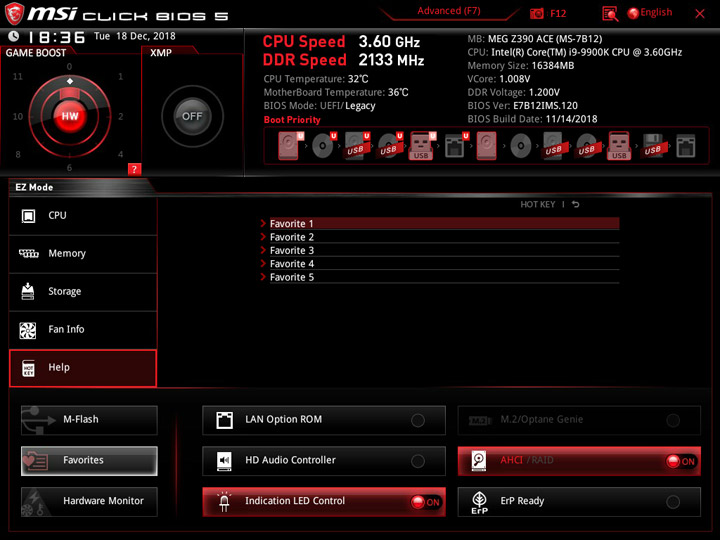Select the legacy CD/DVD boot icon without U badge
The height and width of the screenshot is (540, 720).
click(521, 146)
